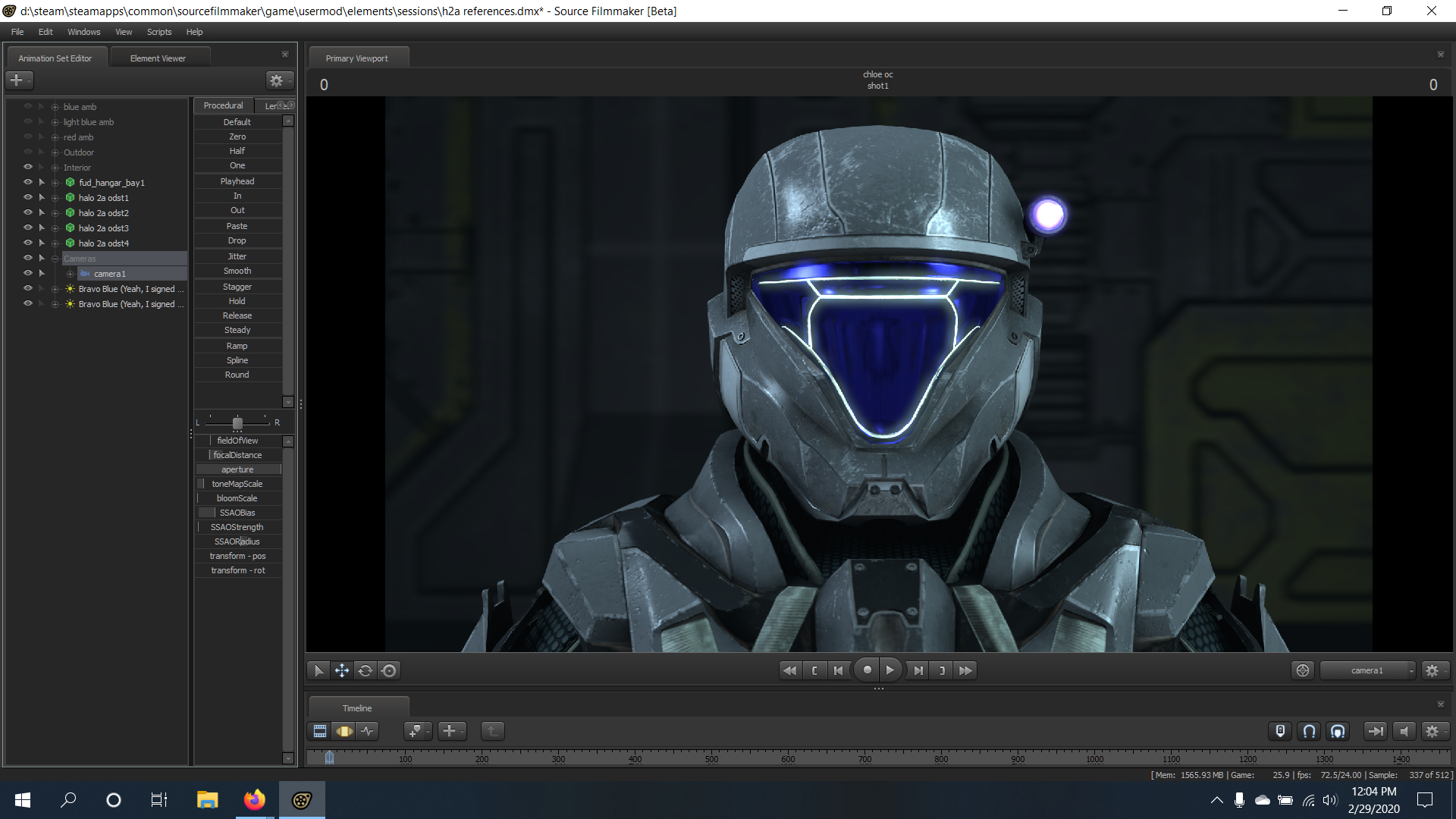Toggle visibility eye for Interior group
This screenshot has height=819, width=1456.
point(28,167)
